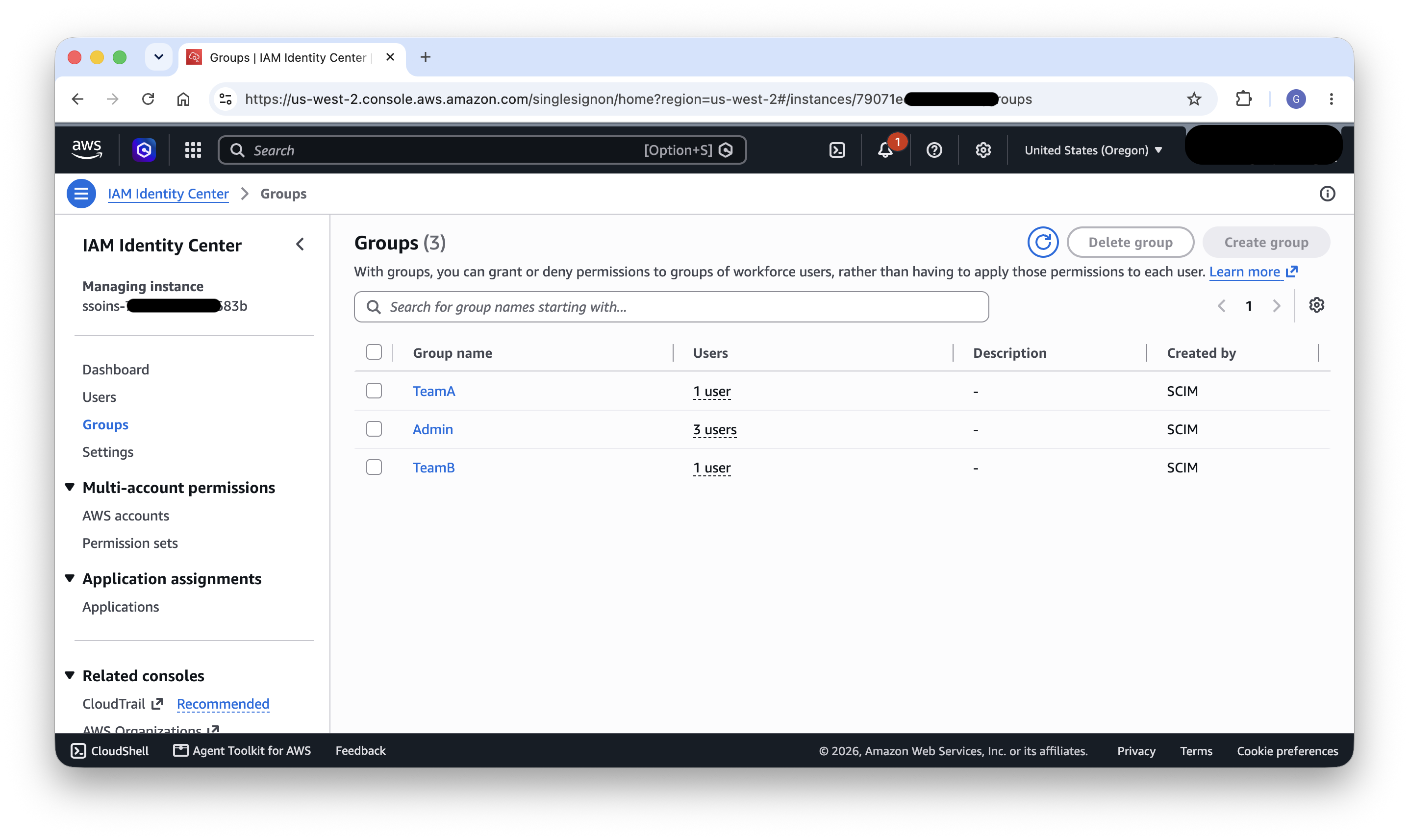Click the IAM Identity Center breadcrumb link
This screenshot has width=1409, height=840.
coord(168,194)
